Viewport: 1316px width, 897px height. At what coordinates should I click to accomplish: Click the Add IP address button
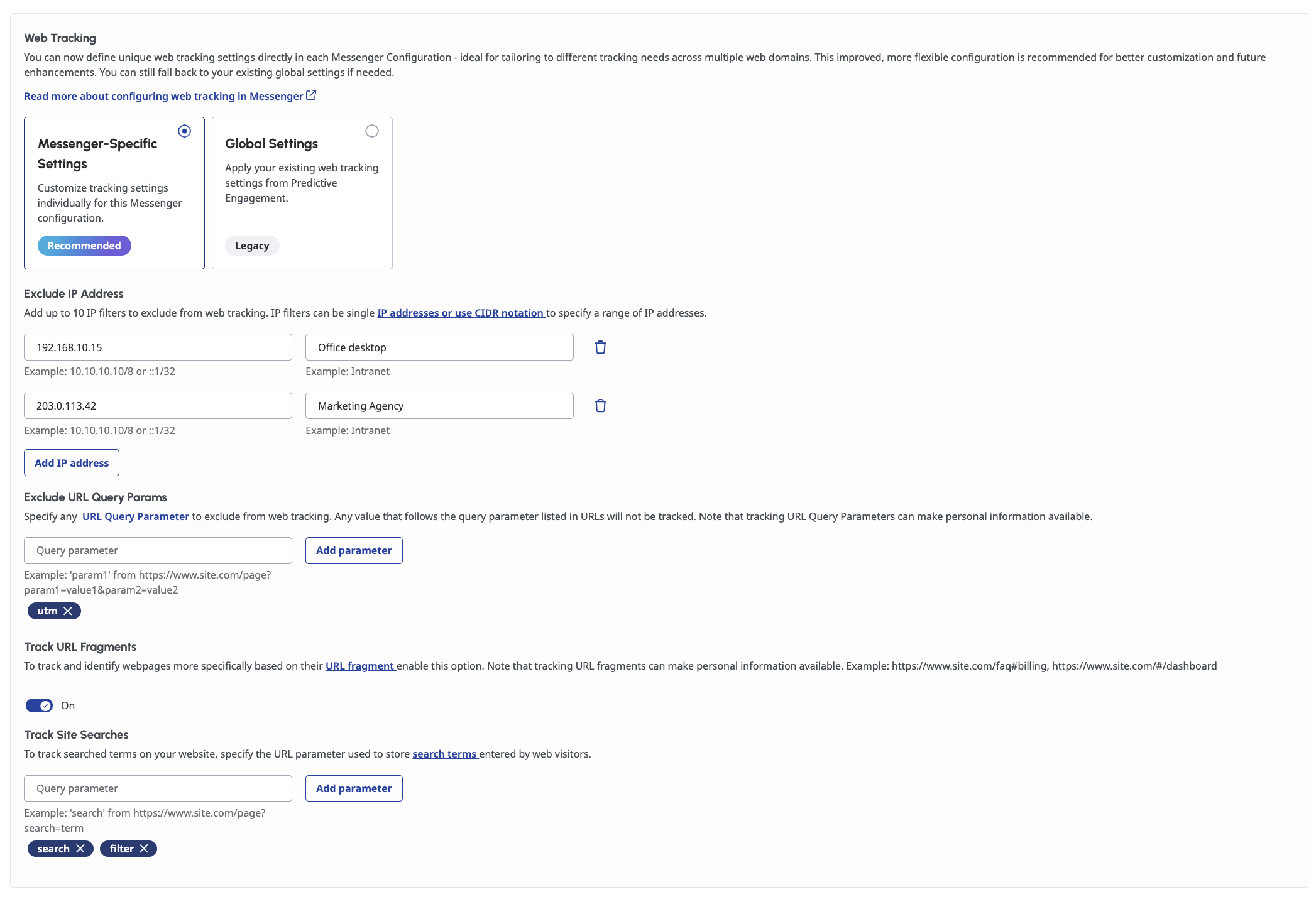72,463
